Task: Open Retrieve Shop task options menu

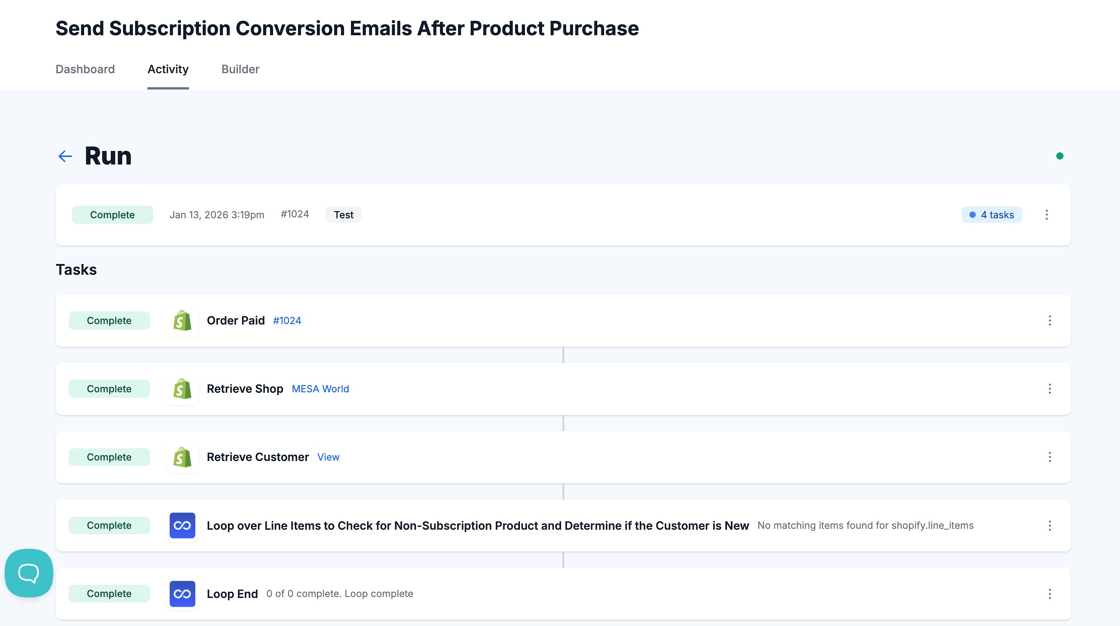Action: 1049,389
